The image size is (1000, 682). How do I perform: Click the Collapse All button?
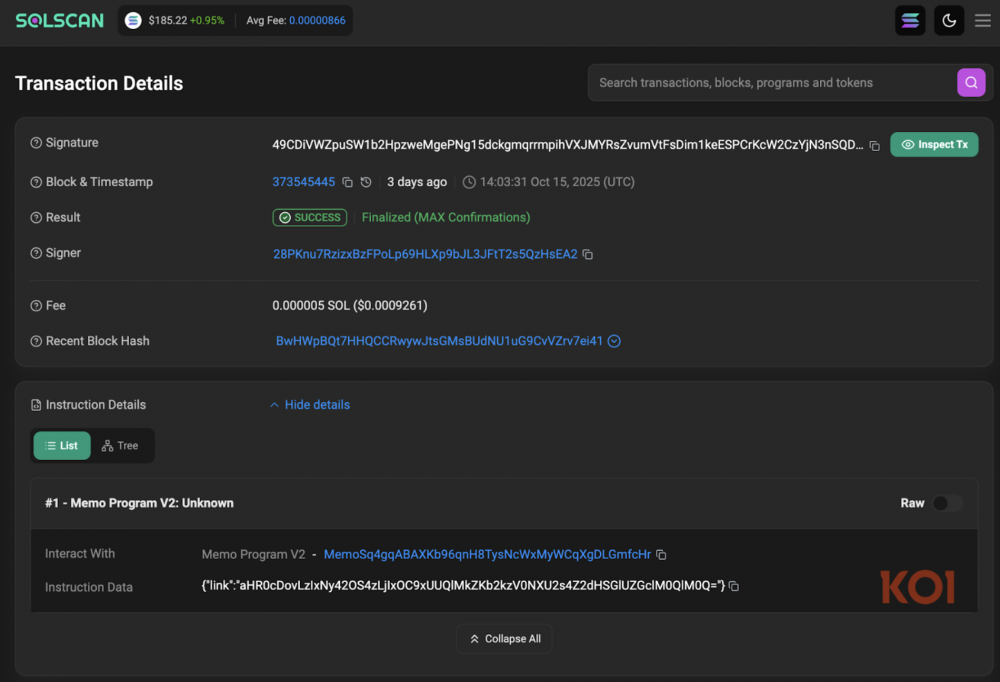click(505, 639)
